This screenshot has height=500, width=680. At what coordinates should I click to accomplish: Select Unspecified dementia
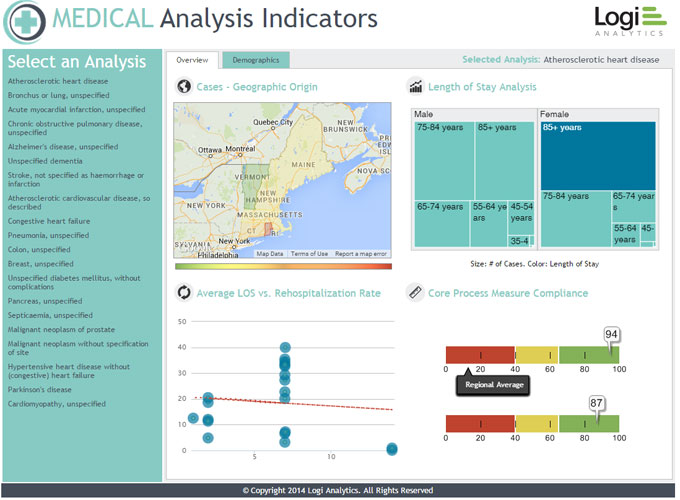tap(45, 161)
